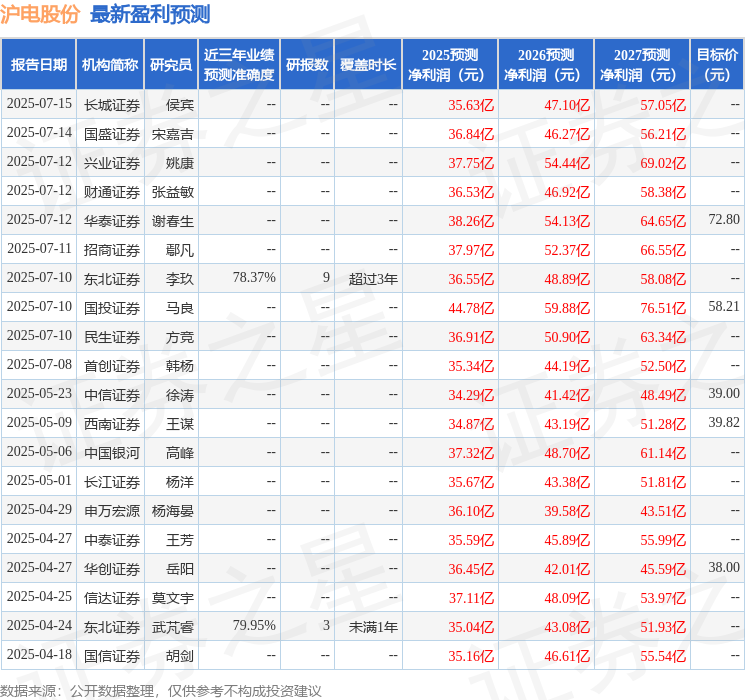This screenshot has height=700, width=745.
Task: Click the 2027预测净利润 column header
Action: [642, 65]
